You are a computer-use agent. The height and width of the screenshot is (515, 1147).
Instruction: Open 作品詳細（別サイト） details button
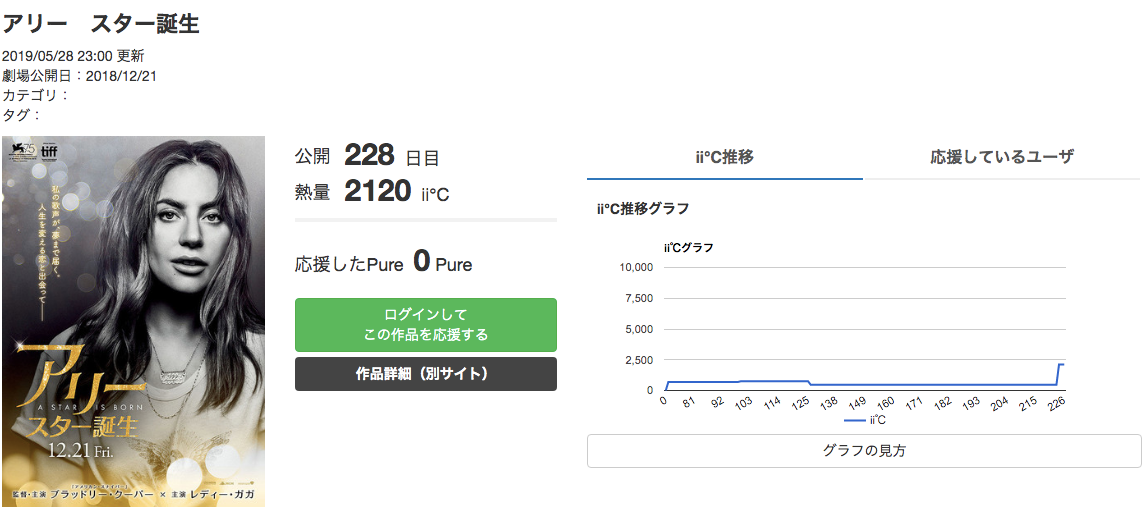pyautogui.click(x=426, y=374)
